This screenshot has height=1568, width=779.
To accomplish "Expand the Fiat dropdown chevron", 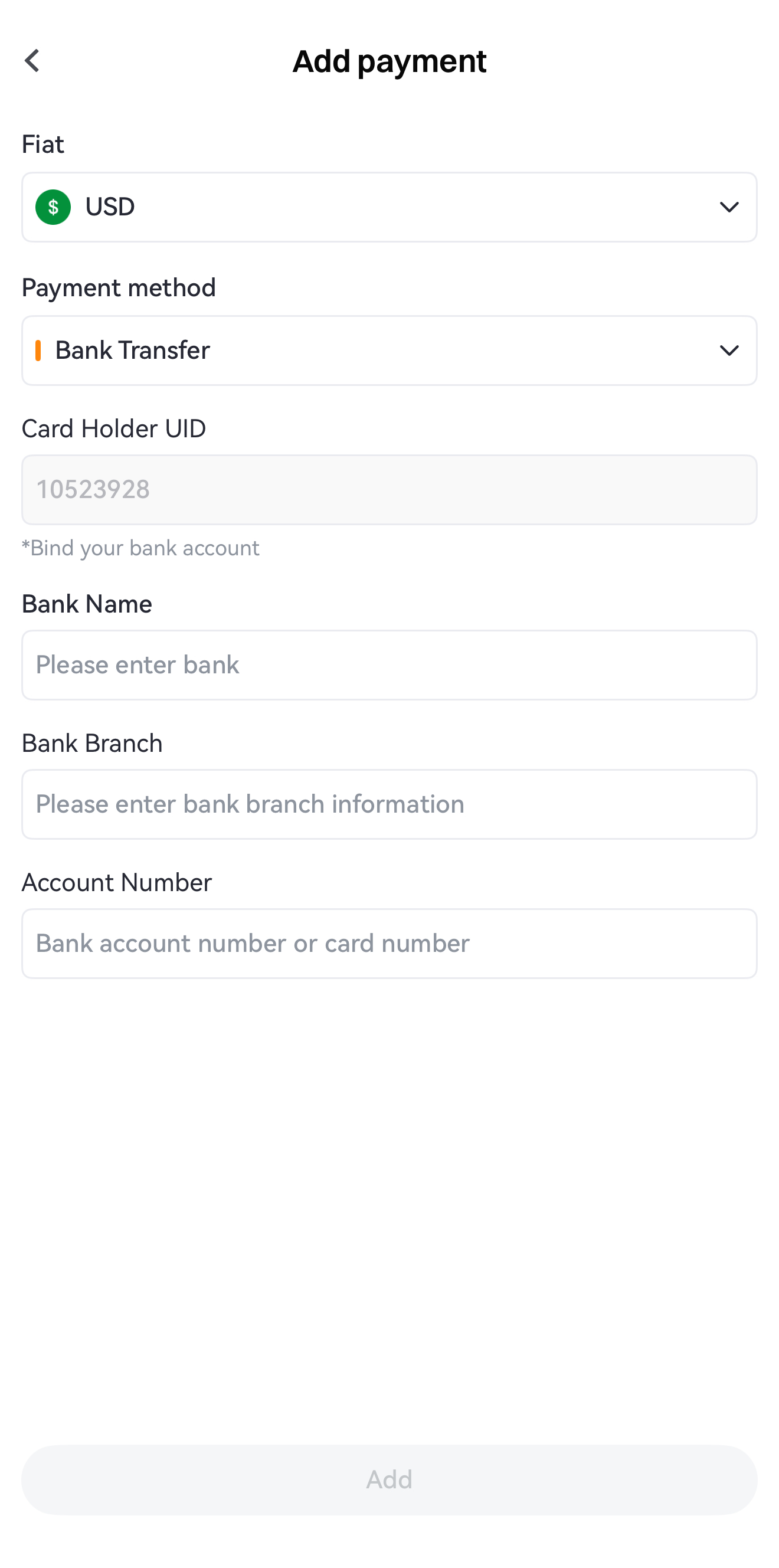I will pos(728,207).
